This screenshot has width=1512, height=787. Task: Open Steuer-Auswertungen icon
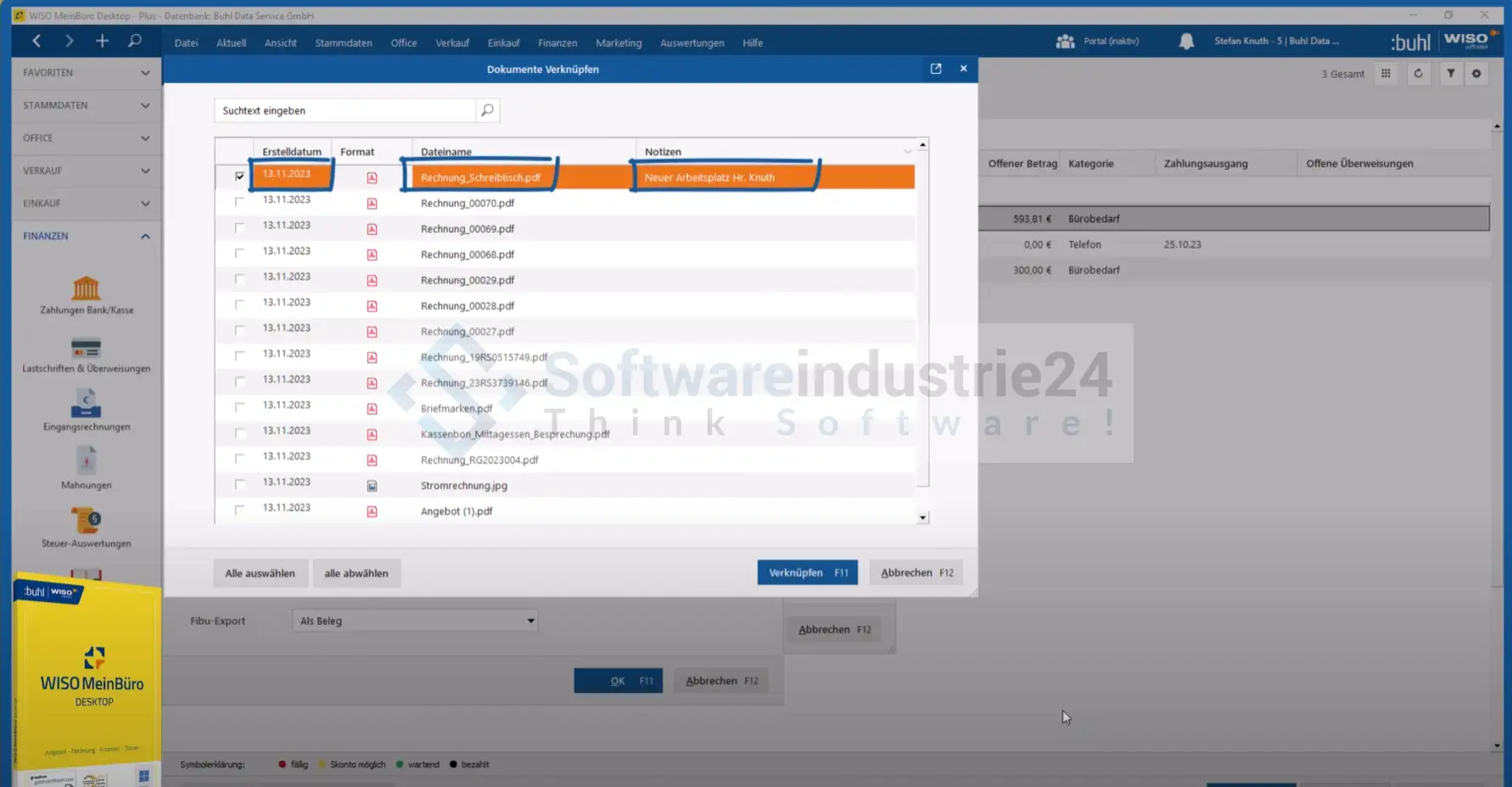86,521
